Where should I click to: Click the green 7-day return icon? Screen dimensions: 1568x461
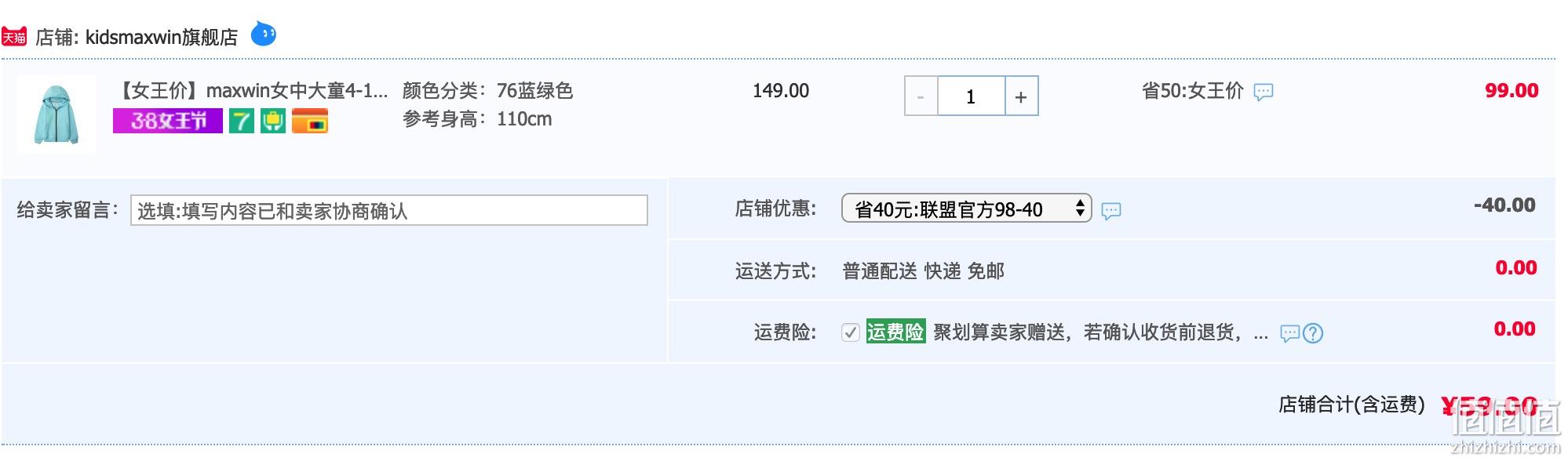(x=242, y=121)
